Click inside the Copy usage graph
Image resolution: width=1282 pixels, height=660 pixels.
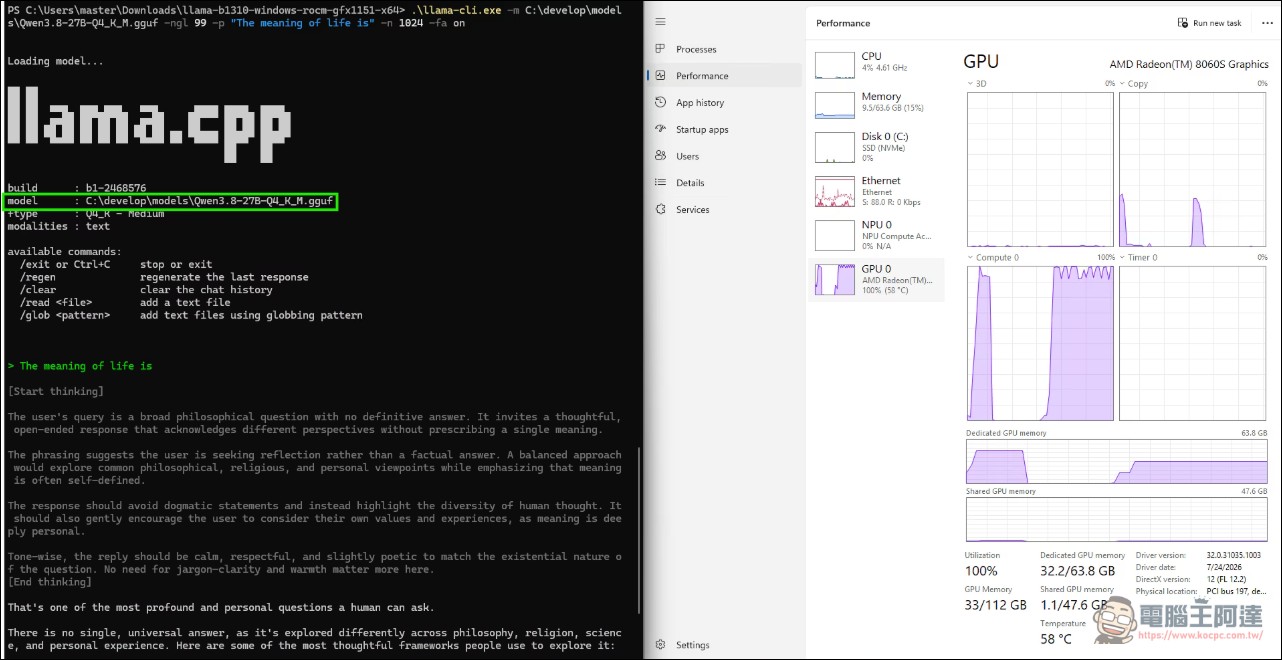[x=1193, y=170]
